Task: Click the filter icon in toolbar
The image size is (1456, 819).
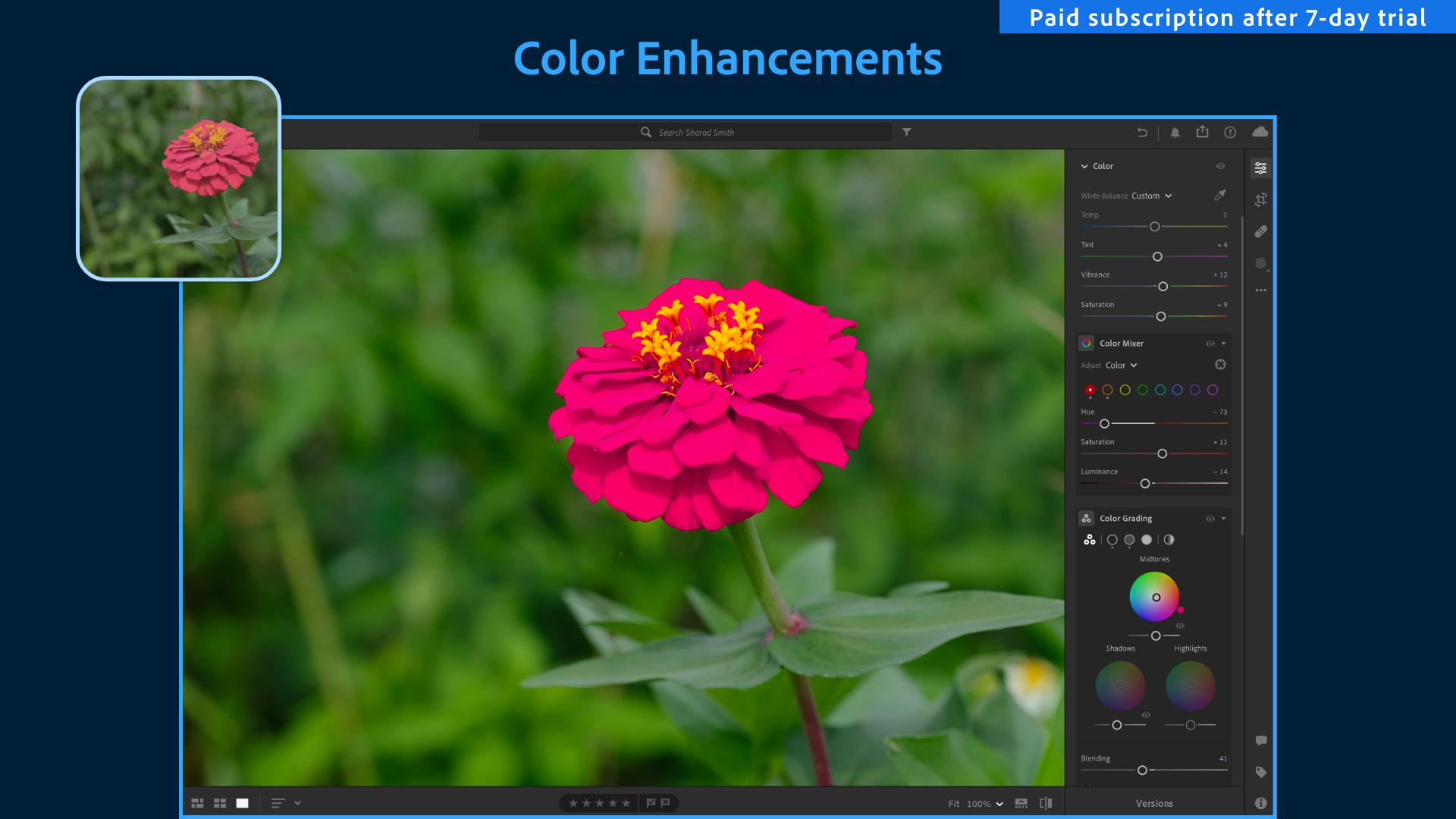Action: [x=906, y=131]
